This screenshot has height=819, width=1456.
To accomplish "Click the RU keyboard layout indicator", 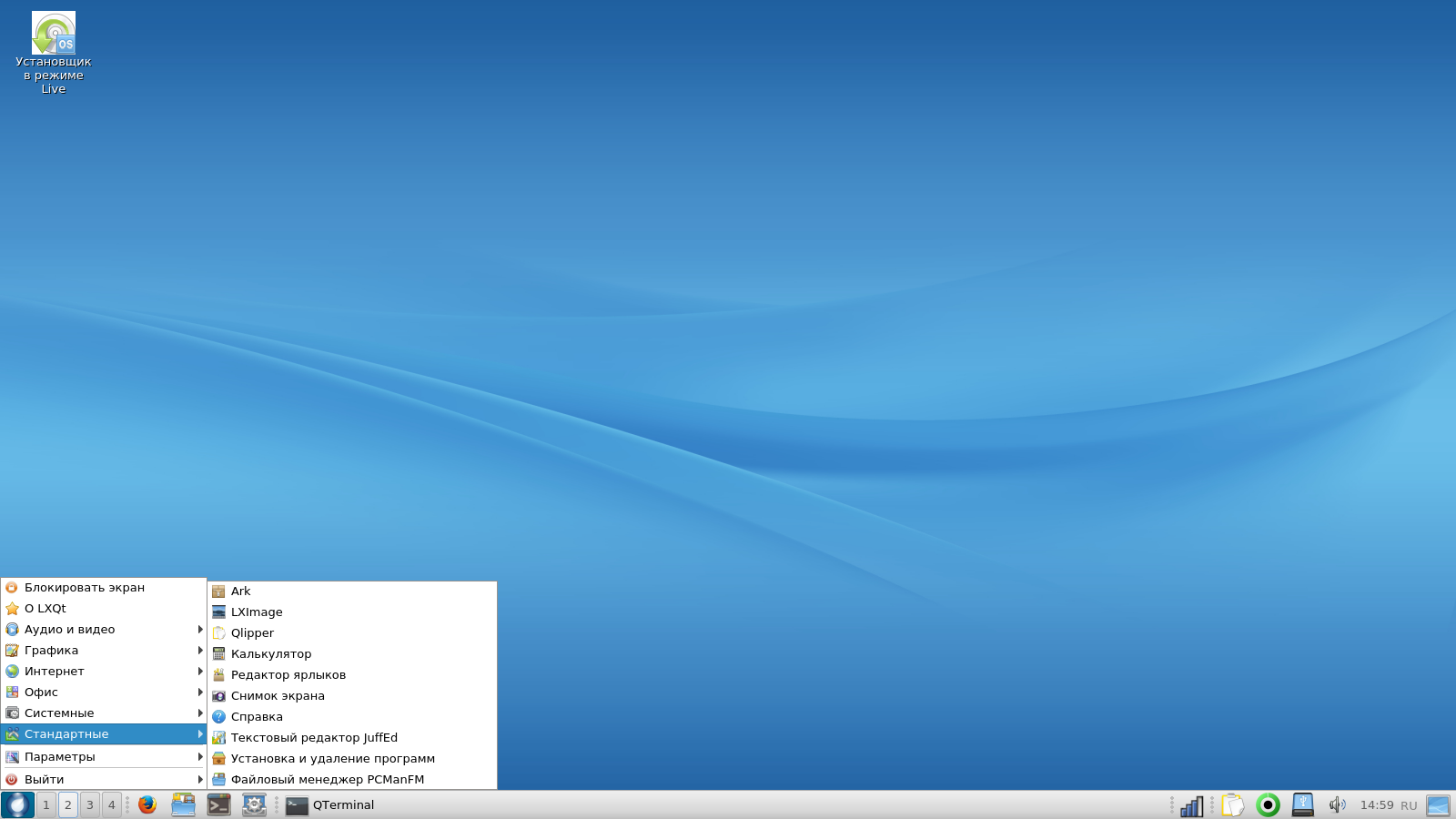I will coord(1409,805).
